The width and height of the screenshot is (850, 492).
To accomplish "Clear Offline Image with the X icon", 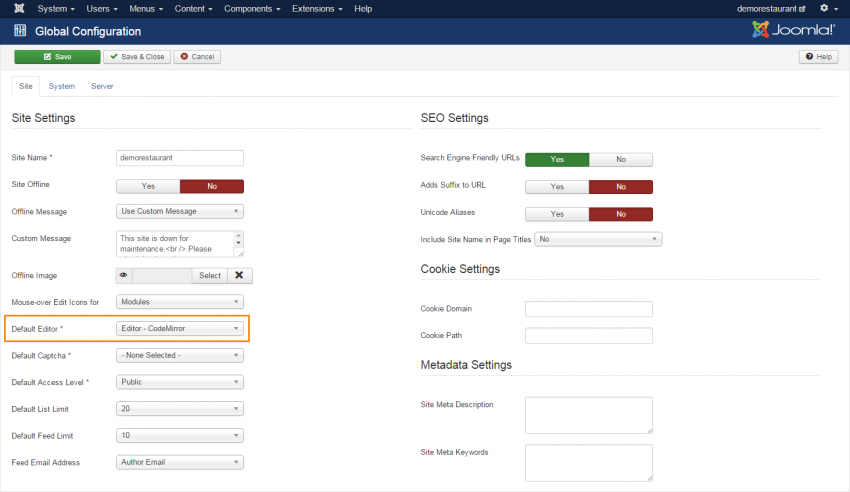I will point(240,275).
